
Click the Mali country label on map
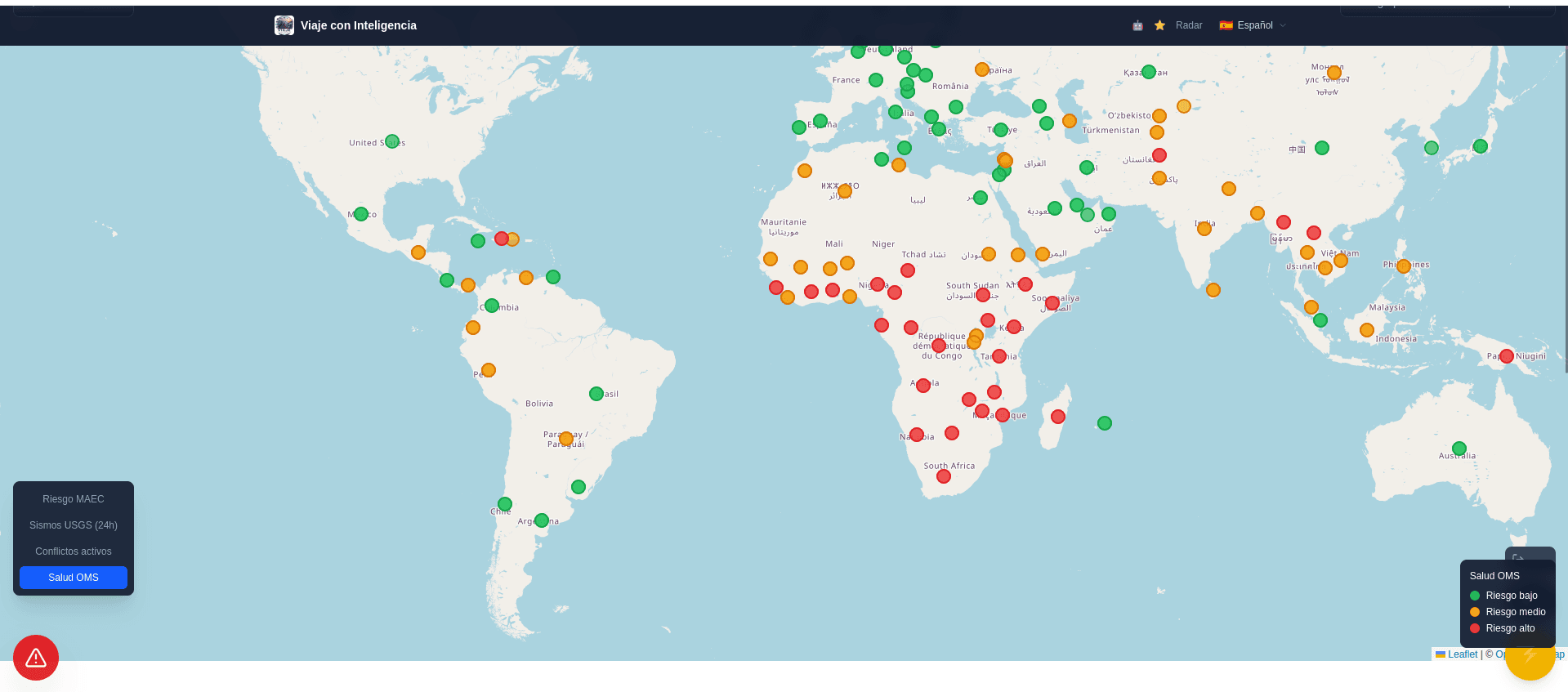pos(834,244)
